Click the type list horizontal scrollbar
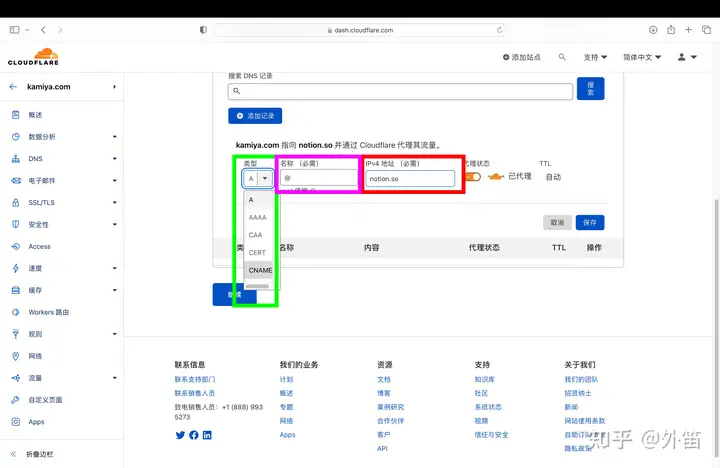 click(x=257, y=286)
